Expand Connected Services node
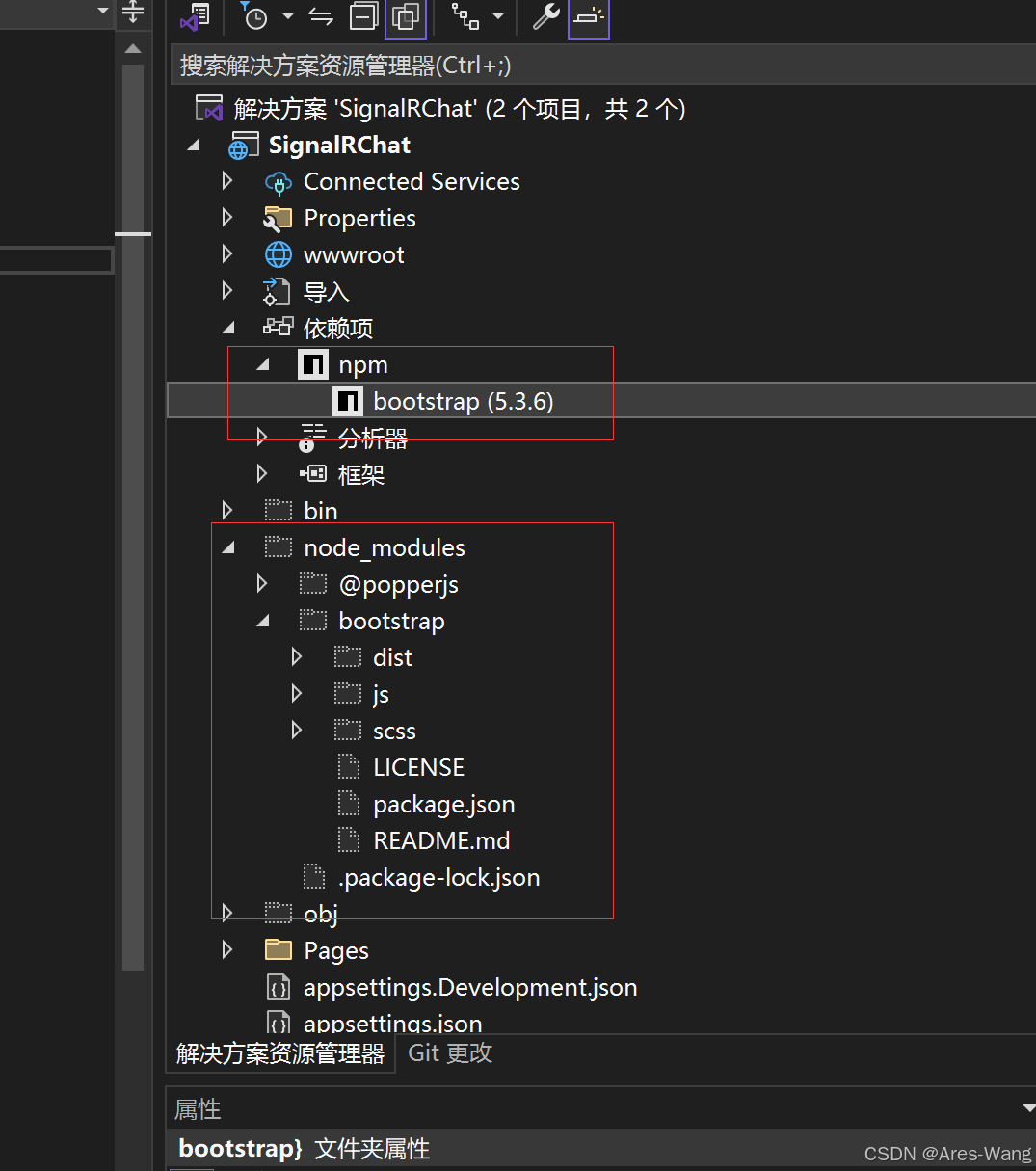 tap(227, 181)
